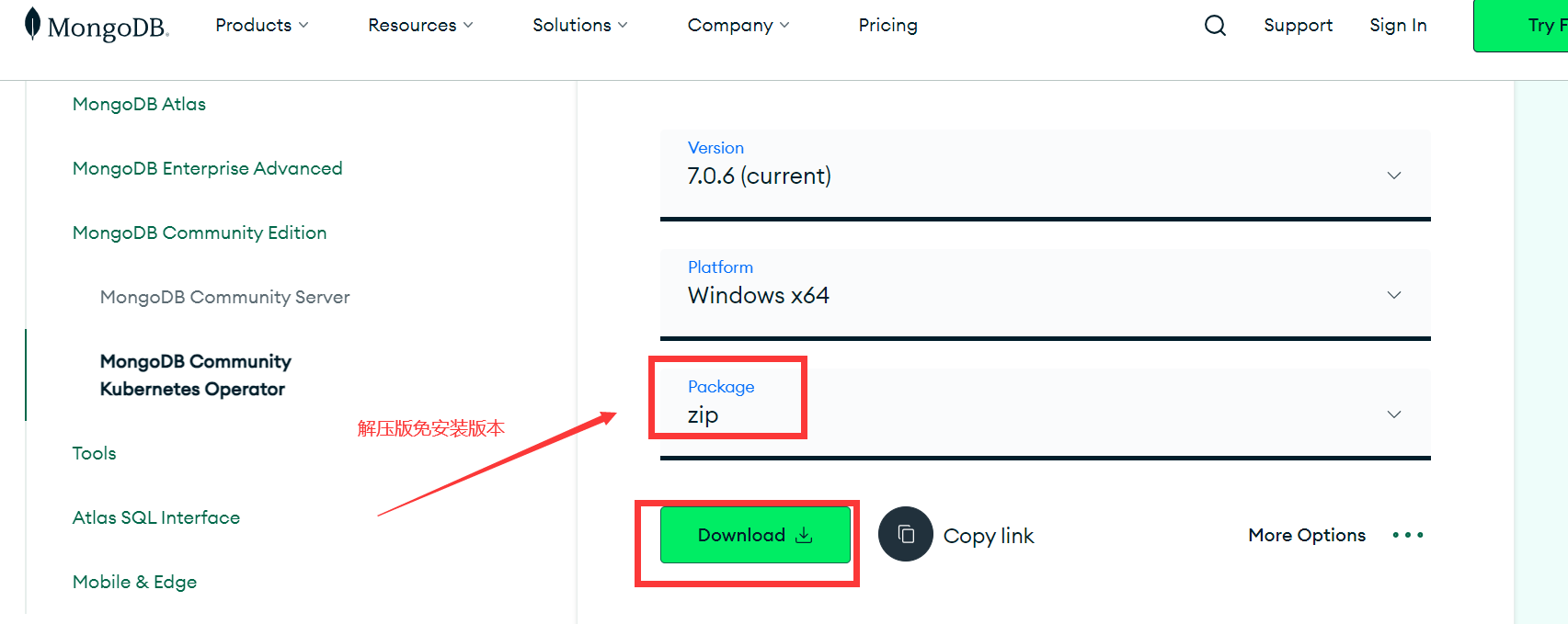The image size is (1568, 624).
Task: Open the Company menu
Action: tap(738, 25)
